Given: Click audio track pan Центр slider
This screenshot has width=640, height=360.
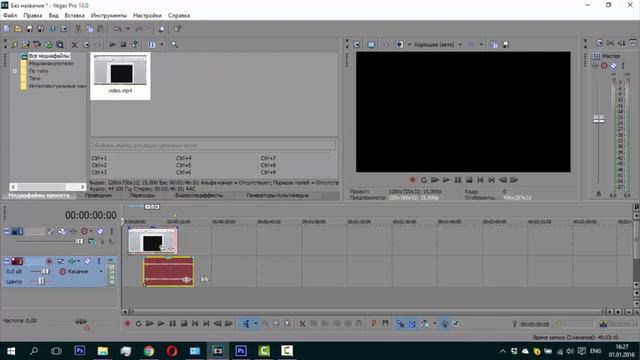Looking at the screenshot, I should tap(41, 282).
